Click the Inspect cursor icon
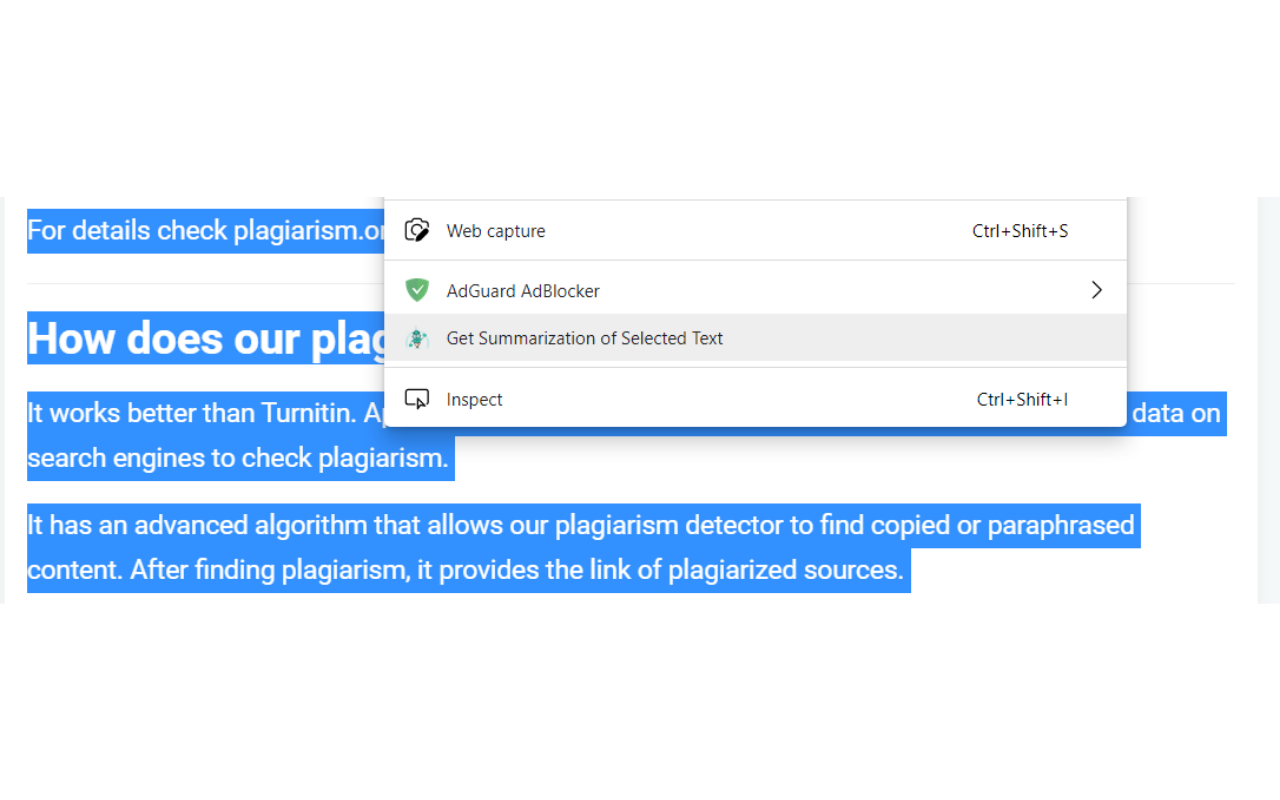 [x=417, y=399]
